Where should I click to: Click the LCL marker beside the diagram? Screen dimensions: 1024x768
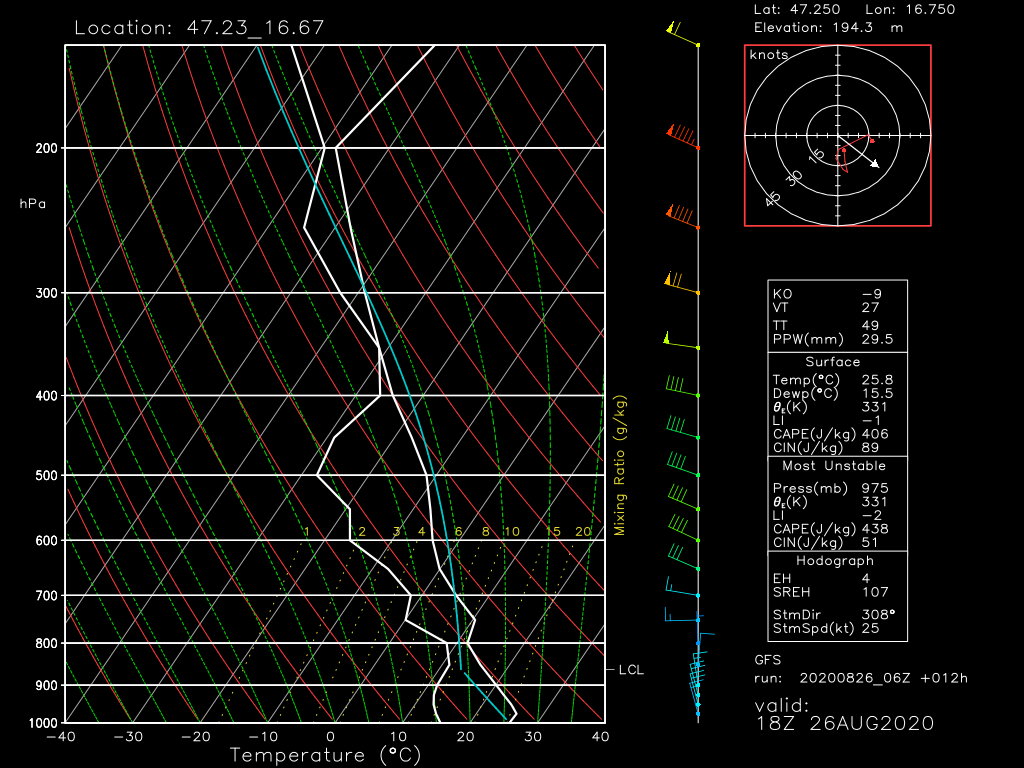(x=630, y=670)
